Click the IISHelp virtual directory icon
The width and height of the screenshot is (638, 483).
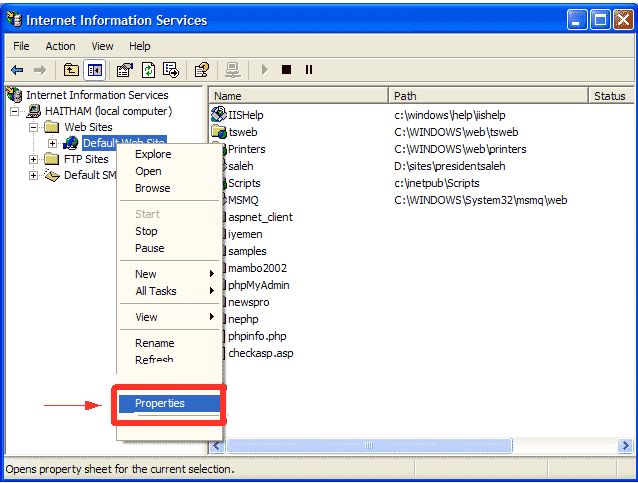[219, 115]
